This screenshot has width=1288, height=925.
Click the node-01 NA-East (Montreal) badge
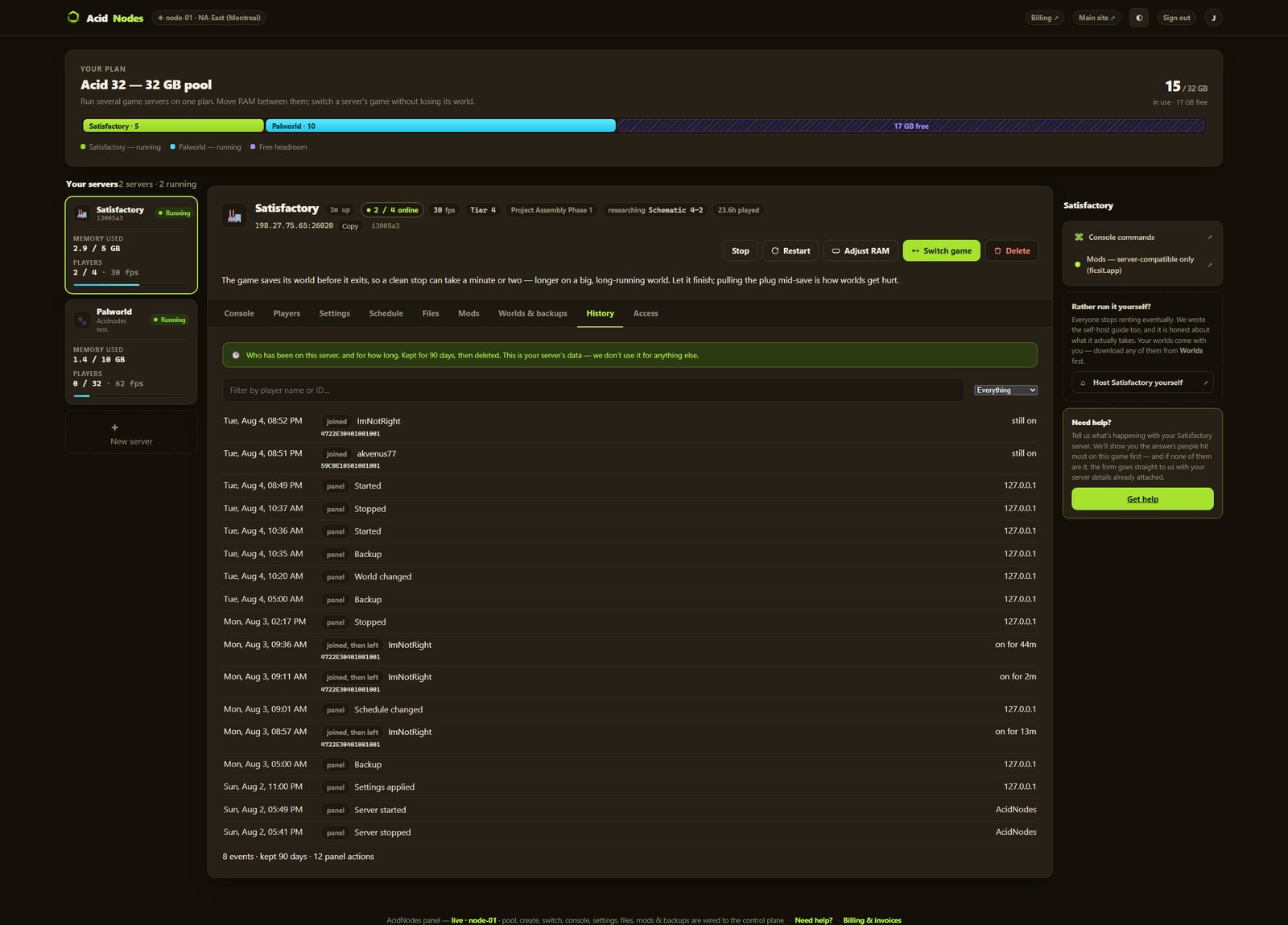click(x=209, y=18)
